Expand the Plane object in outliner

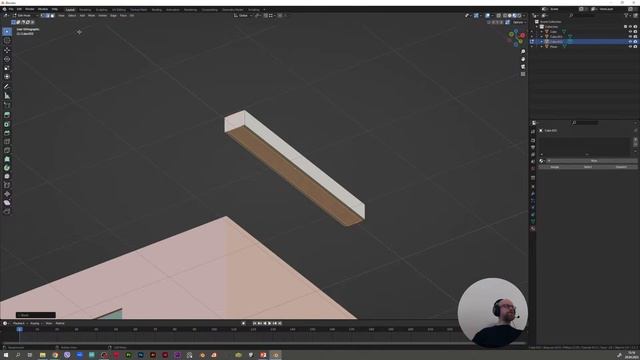(542, 47)
